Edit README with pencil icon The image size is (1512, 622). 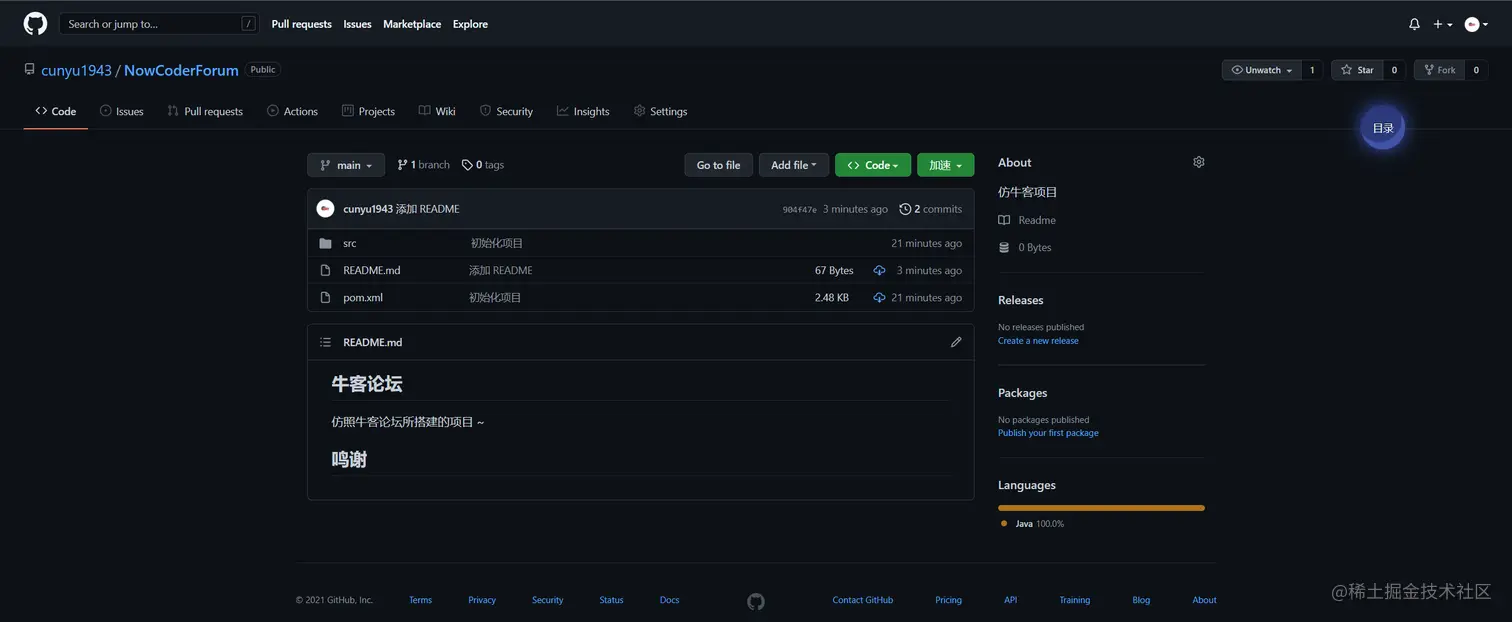tap(956, 342)
